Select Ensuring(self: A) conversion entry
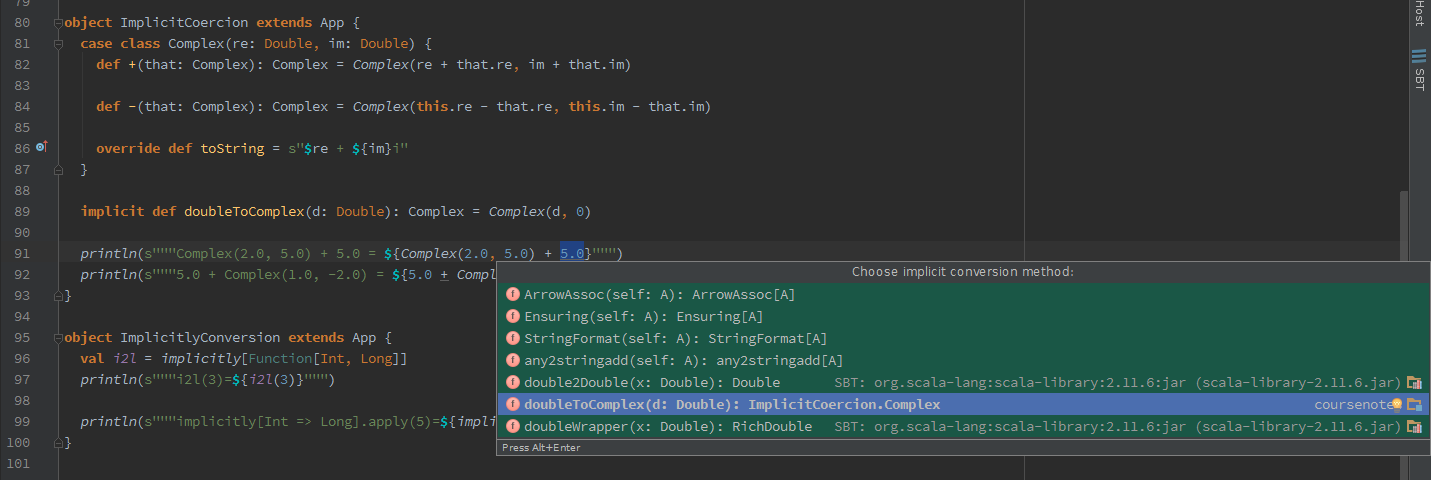 click(964, 317)
